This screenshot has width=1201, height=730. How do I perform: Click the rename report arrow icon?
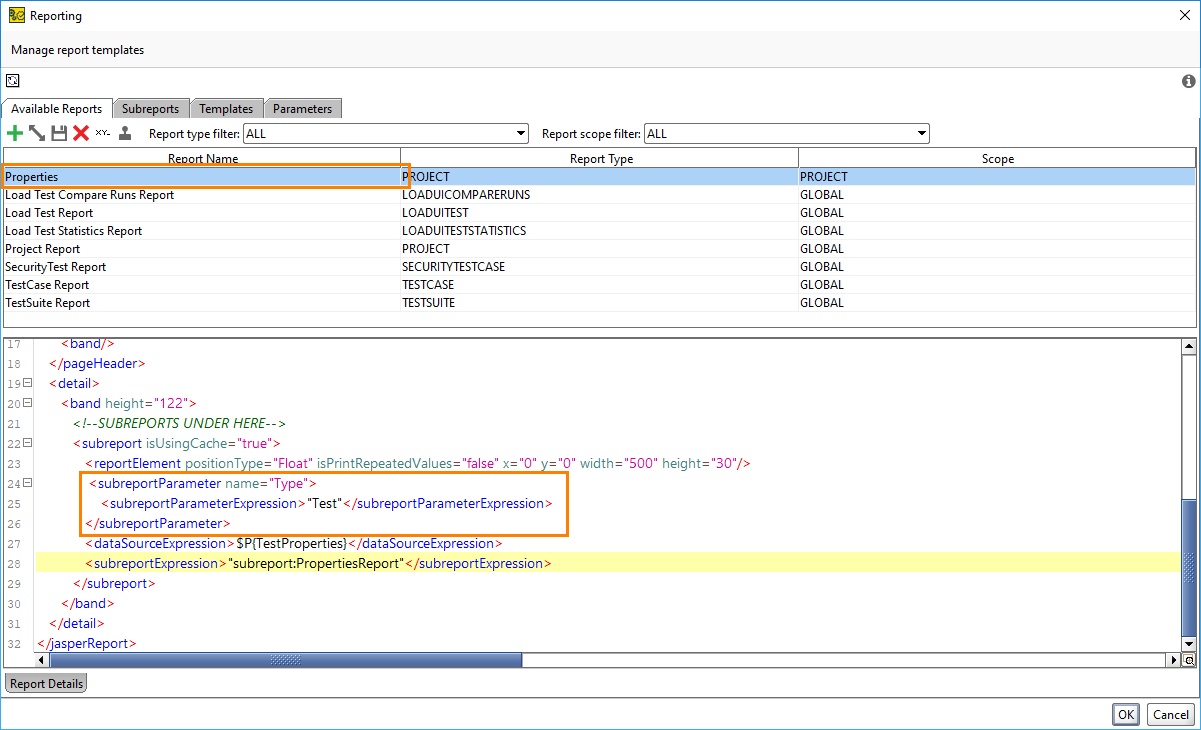(x=37, y=132)
